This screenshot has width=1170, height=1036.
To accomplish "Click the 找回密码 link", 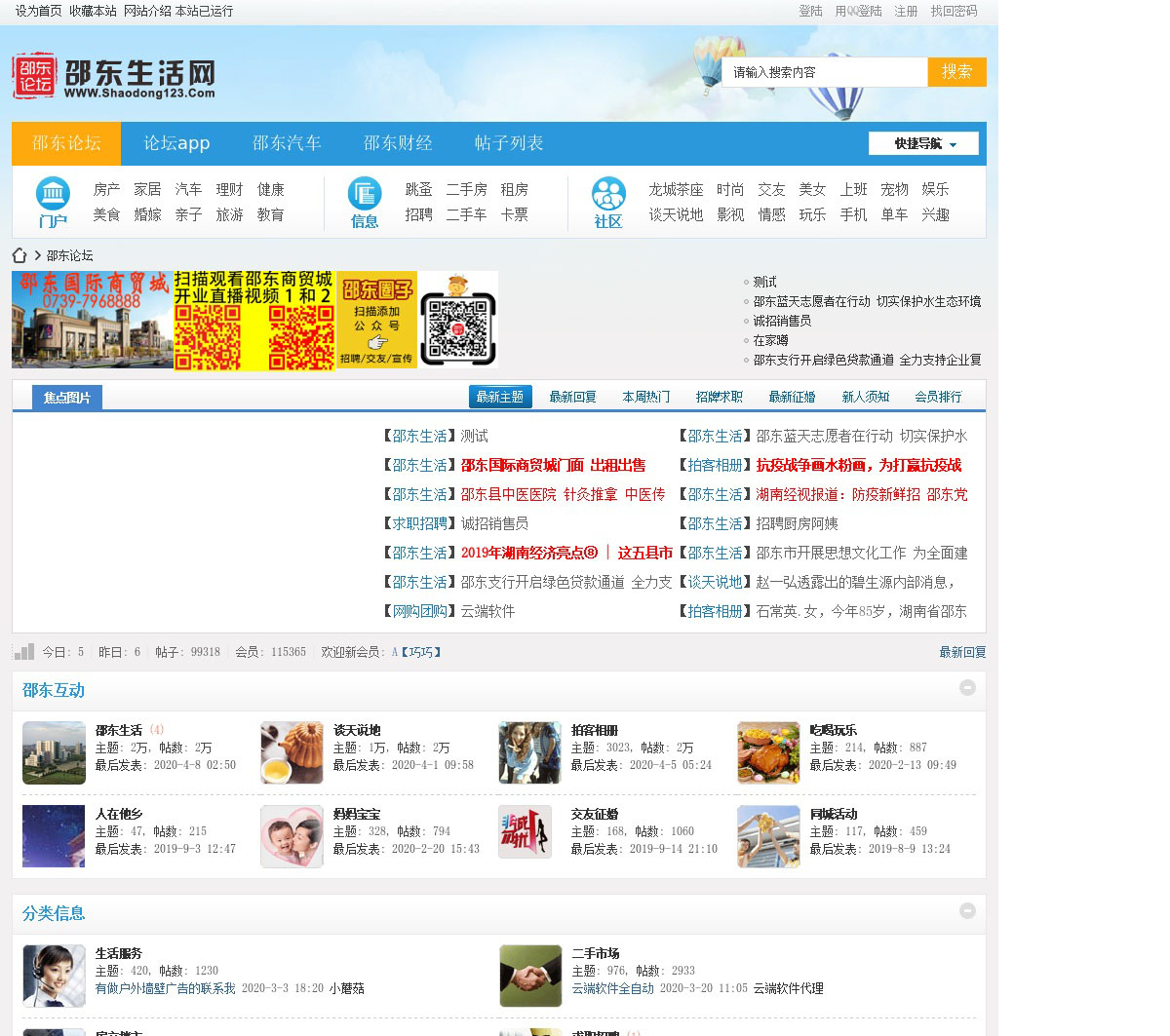I will (x=954, y=11).
